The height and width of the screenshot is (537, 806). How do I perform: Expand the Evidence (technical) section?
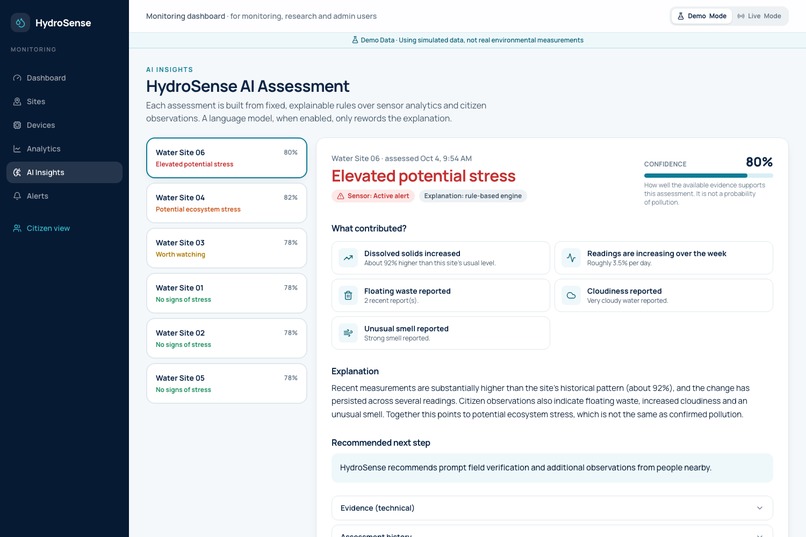point(552,508)
